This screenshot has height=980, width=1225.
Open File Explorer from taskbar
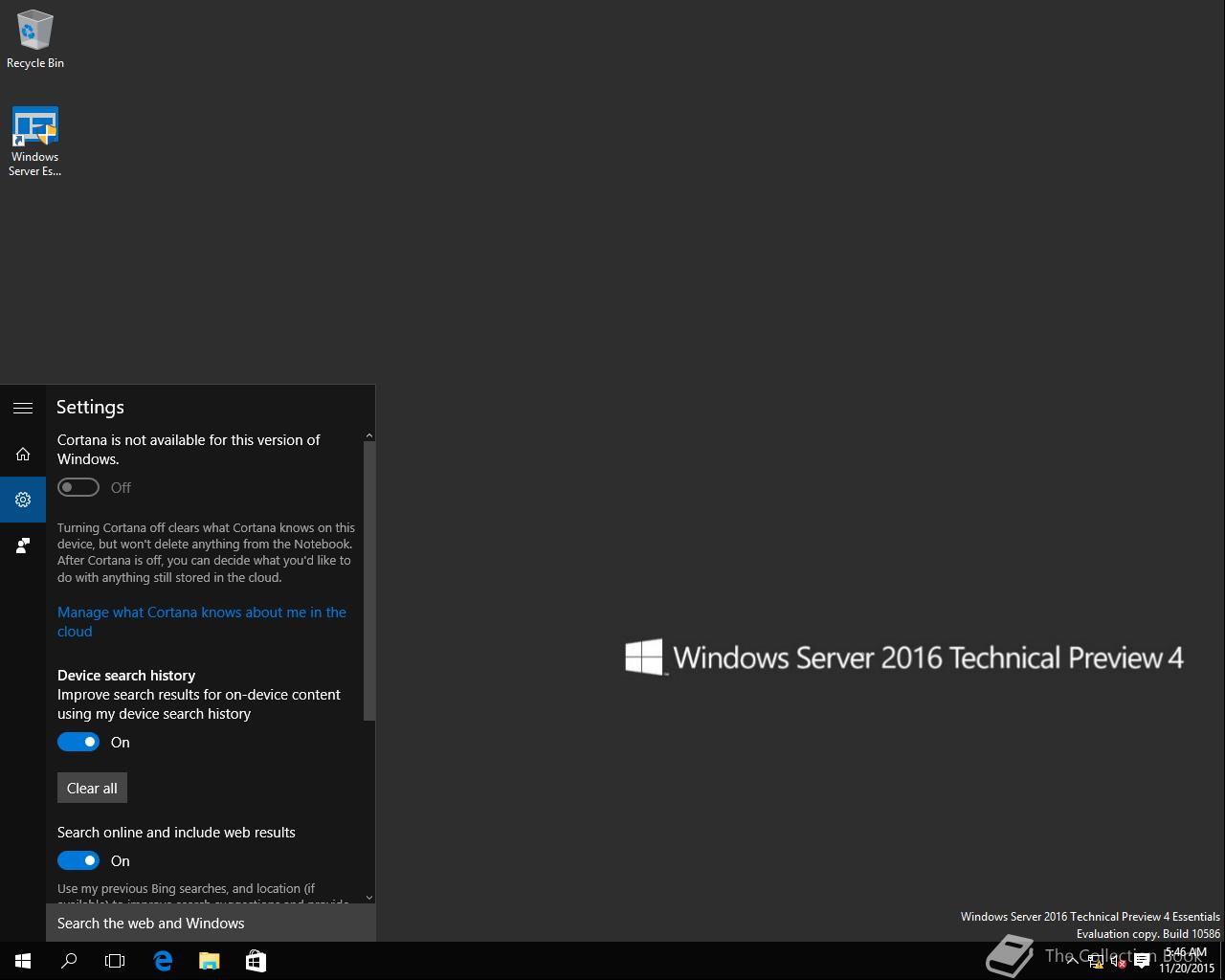click(209, 961)
